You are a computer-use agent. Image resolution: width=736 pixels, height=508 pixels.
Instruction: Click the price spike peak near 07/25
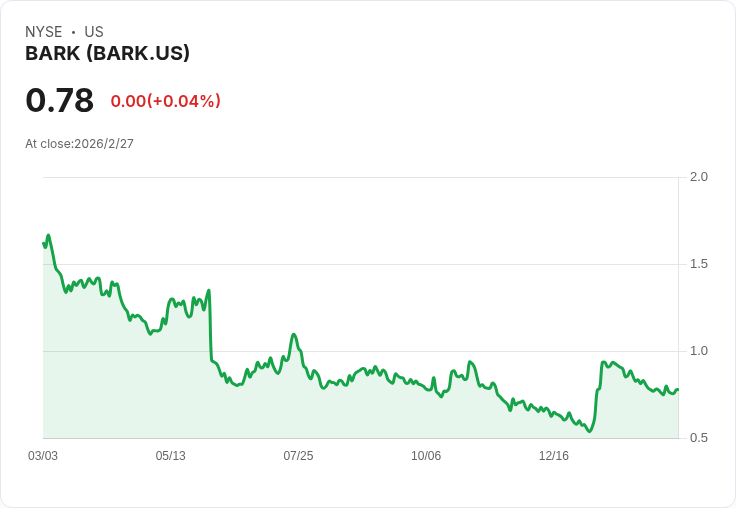[x=294, y=334]
